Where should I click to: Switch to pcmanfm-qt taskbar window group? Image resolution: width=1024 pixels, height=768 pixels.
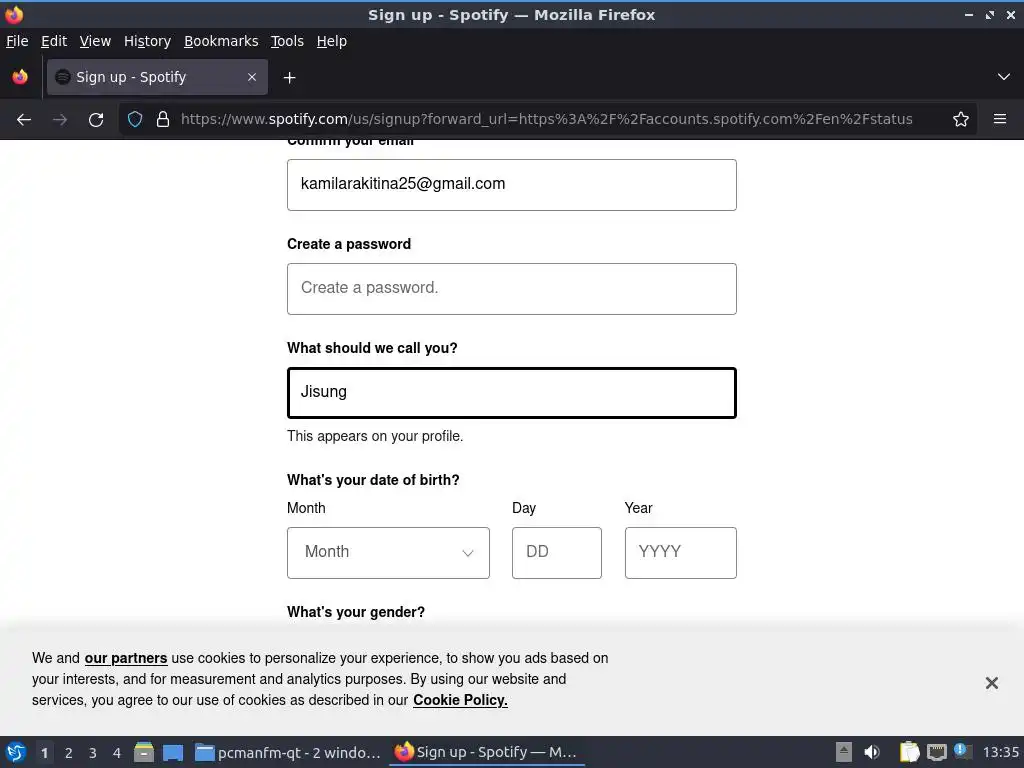(288, 752)
